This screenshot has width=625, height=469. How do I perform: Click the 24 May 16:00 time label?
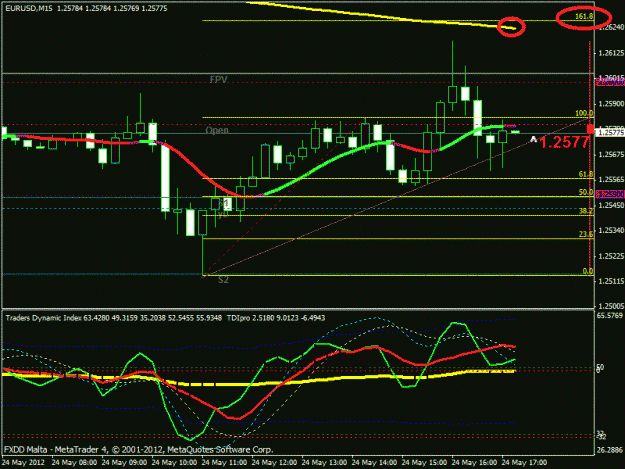click(x=475, y=463)
